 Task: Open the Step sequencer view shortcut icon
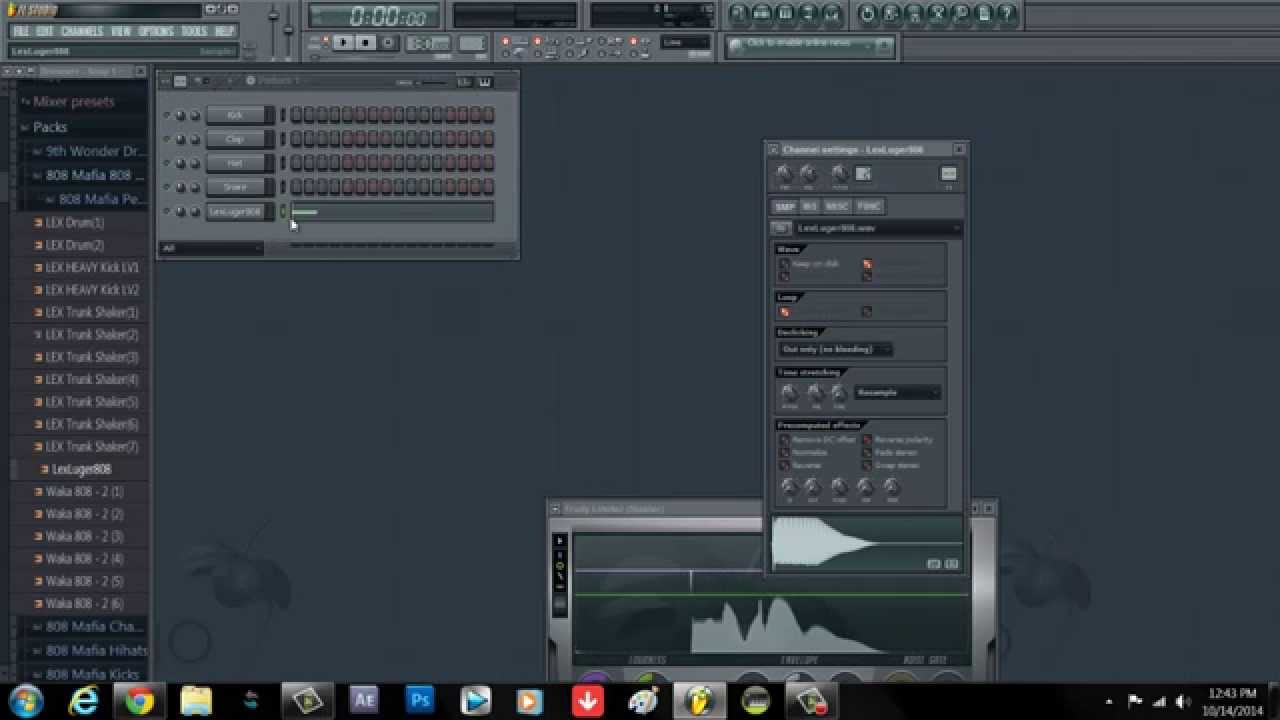pos(763,14)
